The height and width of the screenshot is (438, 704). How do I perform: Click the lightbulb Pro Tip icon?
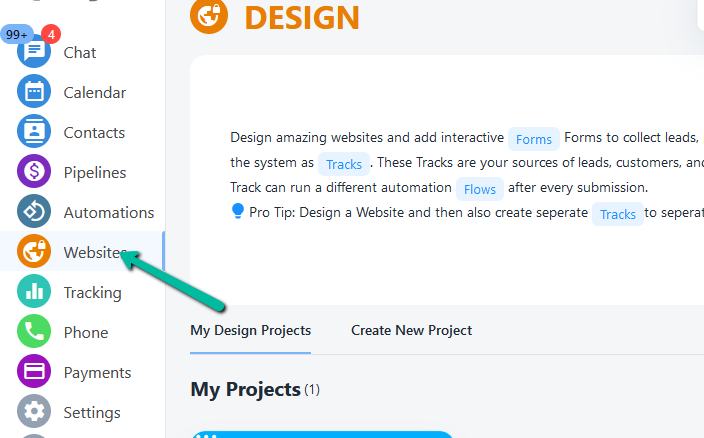(238, 212)
